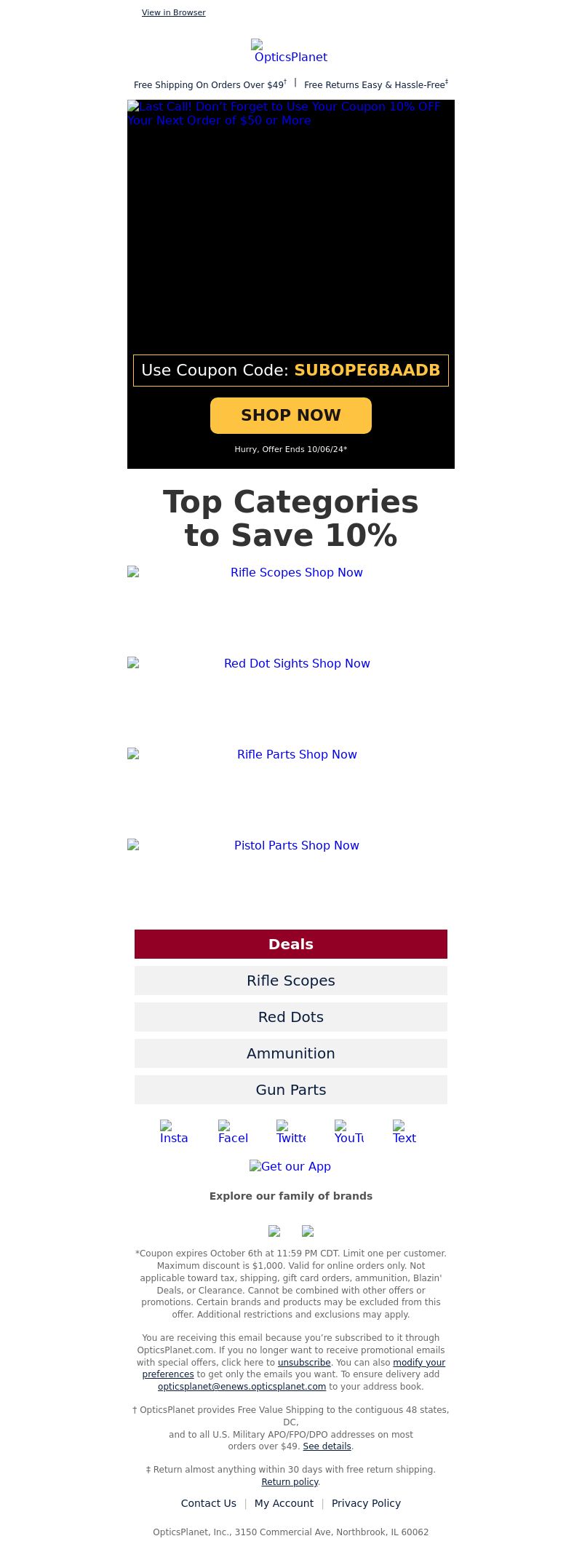Click the View in Browser link
This screenshot has width=582, height=1568.
coord(174,12)
